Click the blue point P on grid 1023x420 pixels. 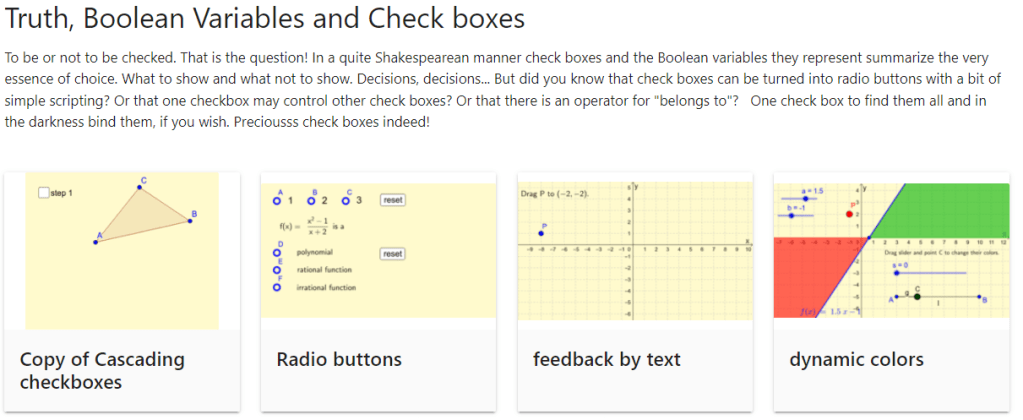click(541, 233)
